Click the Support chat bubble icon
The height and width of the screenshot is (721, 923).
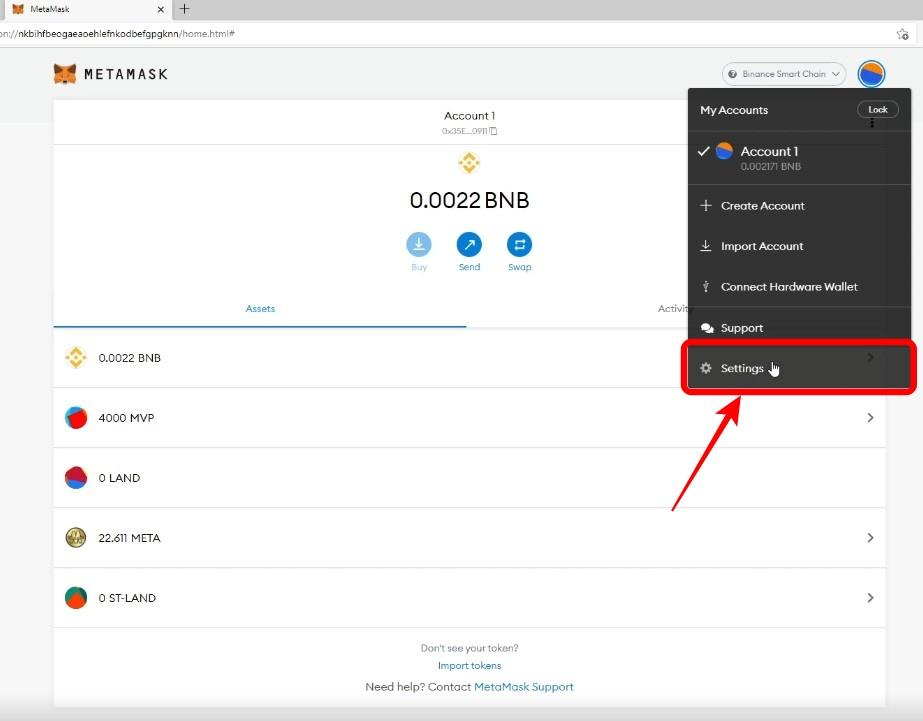[x=707, y=328]
